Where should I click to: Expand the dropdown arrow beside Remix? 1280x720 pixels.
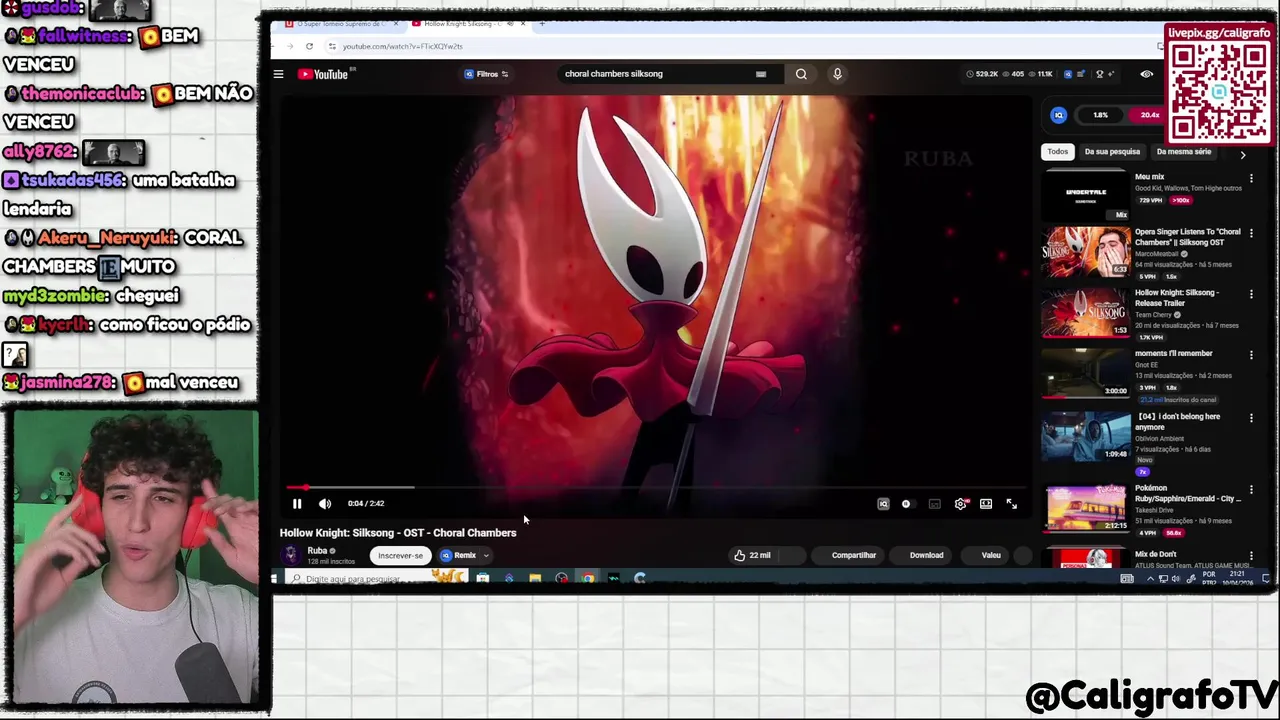pos(487,556)
